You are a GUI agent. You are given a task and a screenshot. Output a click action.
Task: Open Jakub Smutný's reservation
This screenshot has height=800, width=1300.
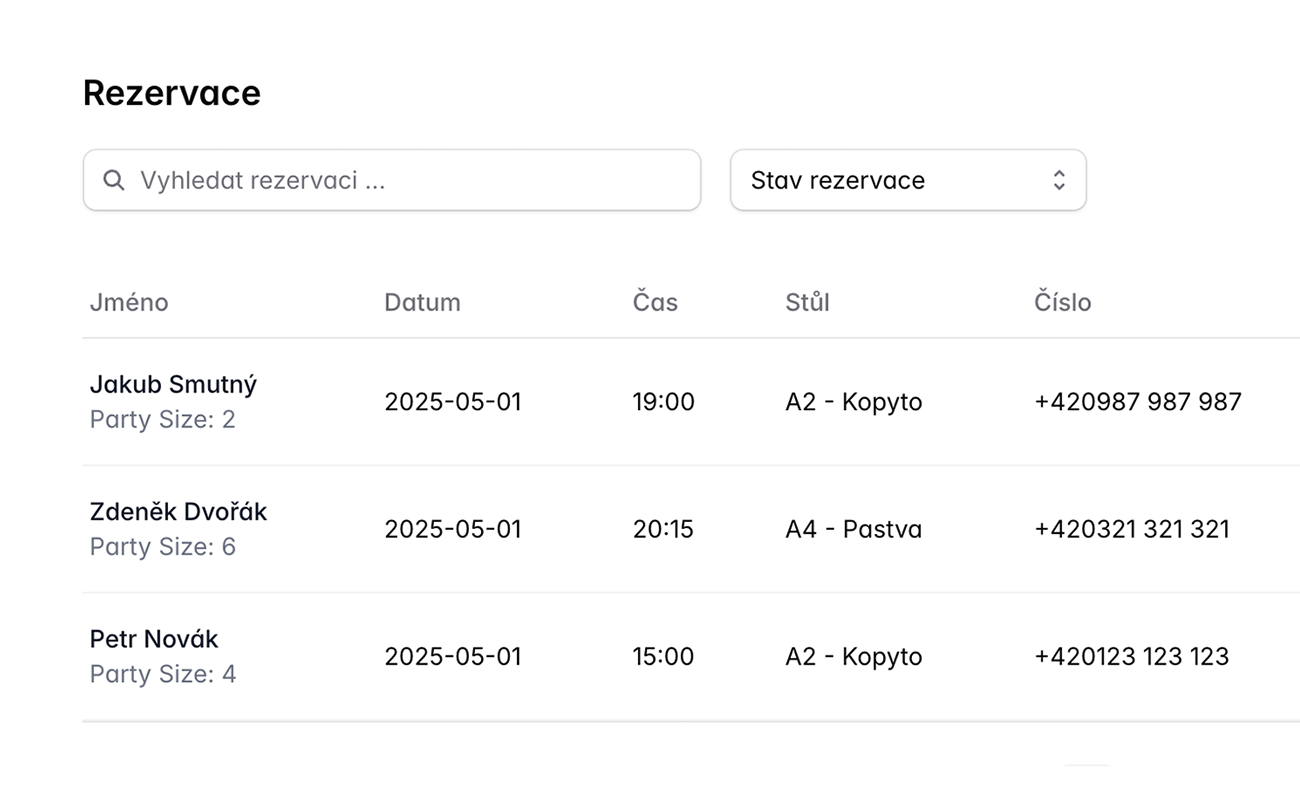[173, 385]
